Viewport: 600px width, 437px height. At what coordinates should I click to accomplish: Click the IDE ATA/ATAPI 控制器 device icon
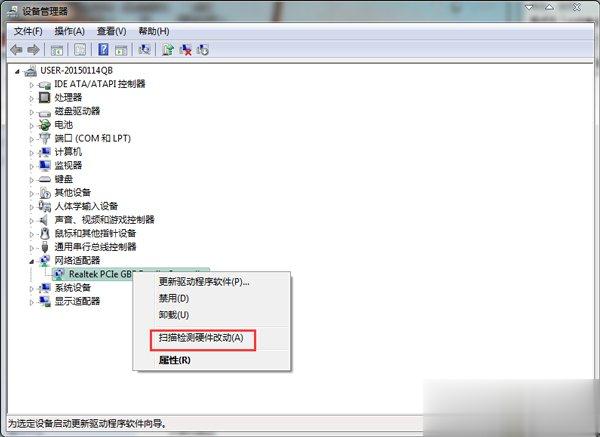(x=45, y=85)
